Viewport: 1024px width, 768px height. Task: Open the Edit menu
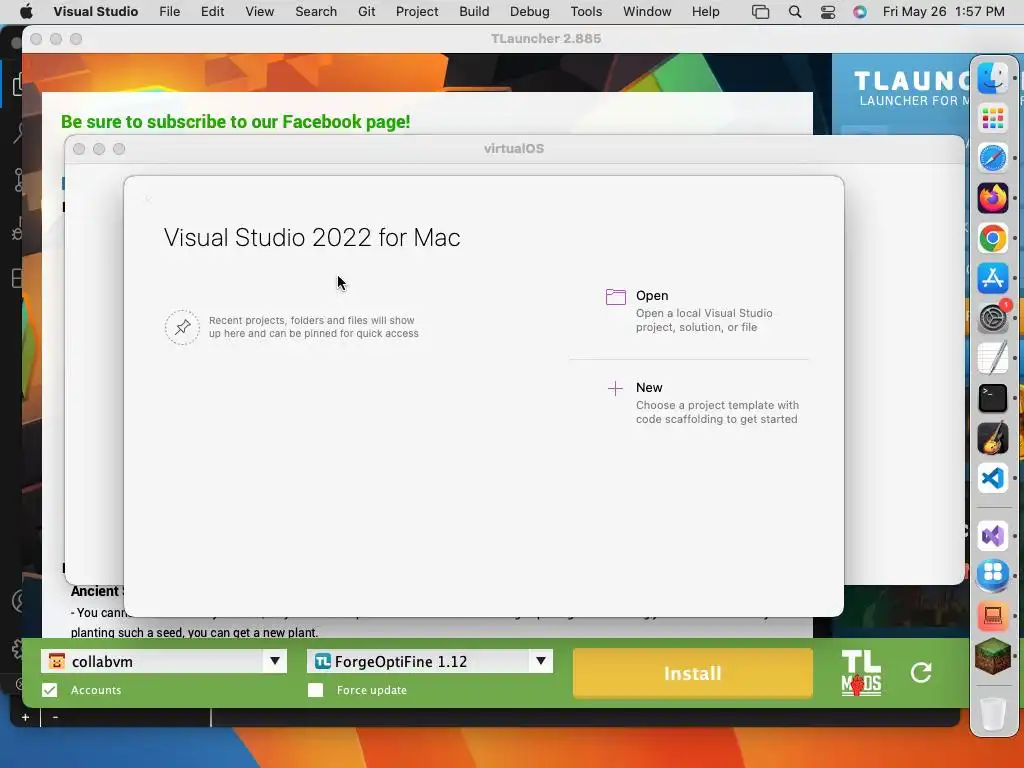coord(212,12)
